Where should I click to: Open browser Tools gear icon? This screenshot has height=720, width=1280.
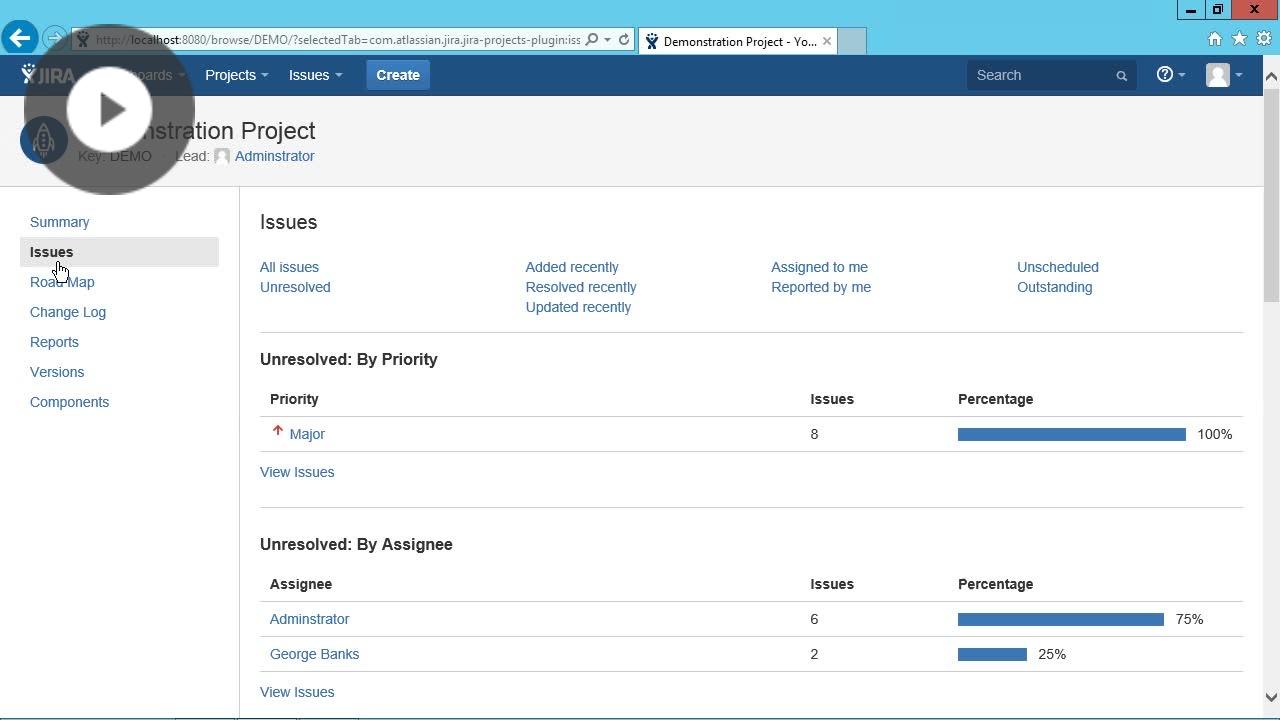coord(1264,39)
